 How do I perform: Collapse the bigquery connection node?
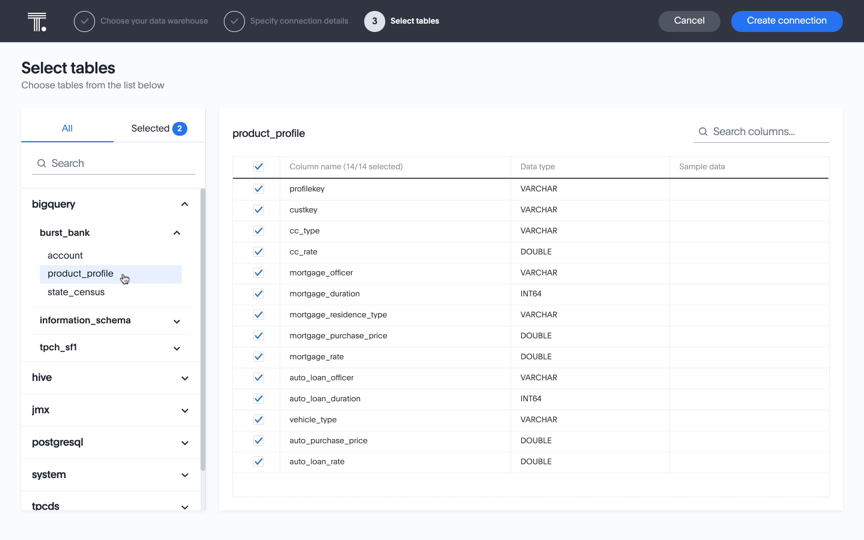pyautogui.click(x=184, y=204)
